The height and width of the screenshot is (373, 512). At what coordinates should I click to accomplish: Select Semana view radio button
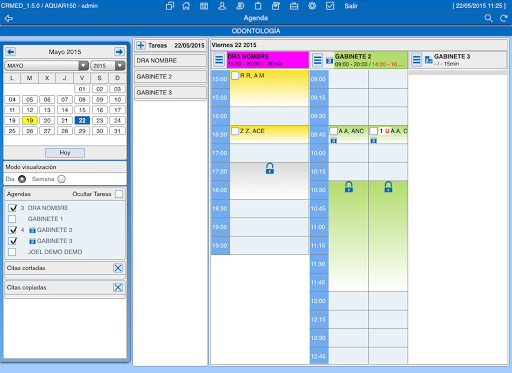click(61, 179)
